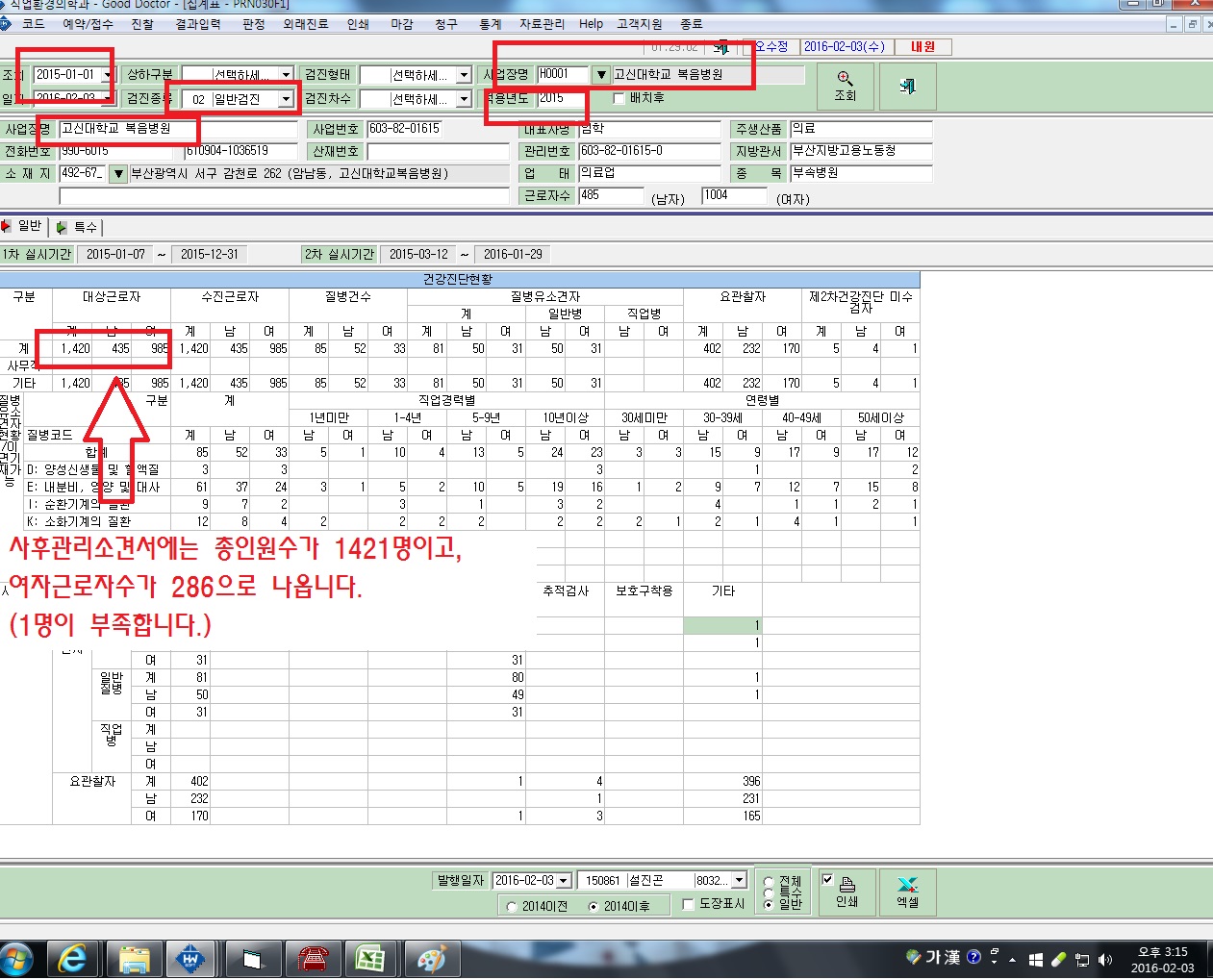Open Excel from the taskbar

point(370,959)
